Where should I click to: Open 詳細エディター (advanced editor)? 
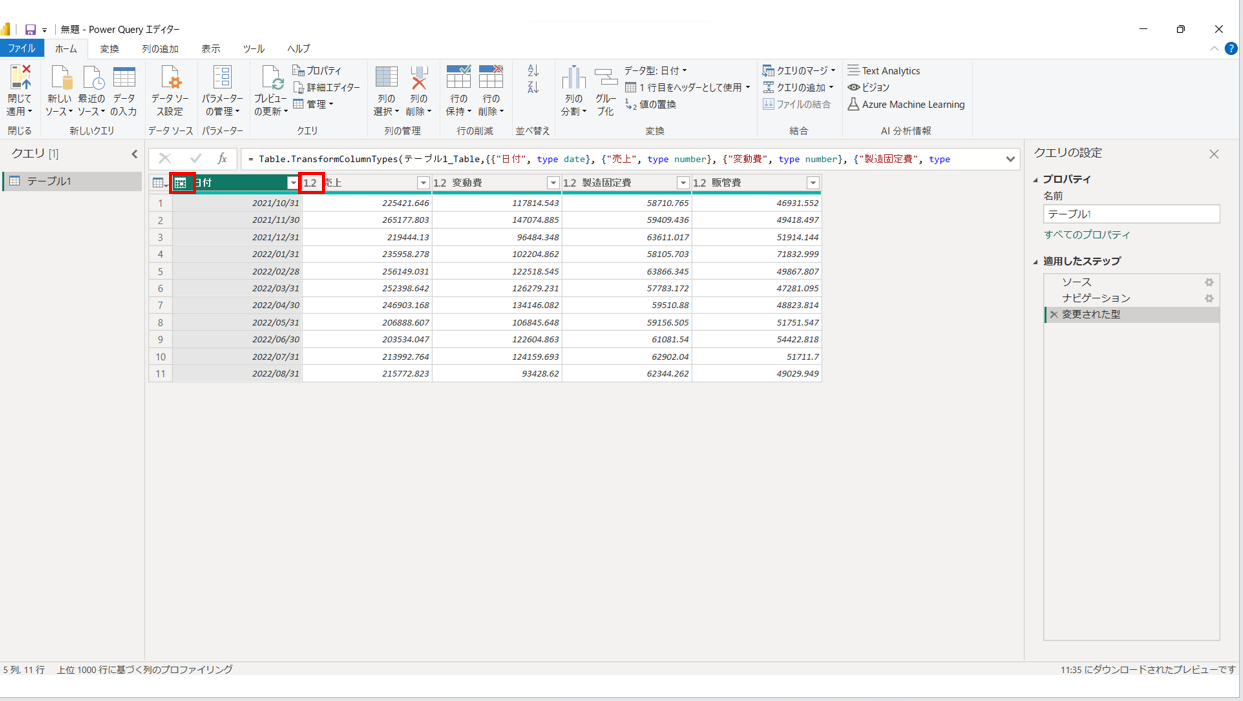327,88
